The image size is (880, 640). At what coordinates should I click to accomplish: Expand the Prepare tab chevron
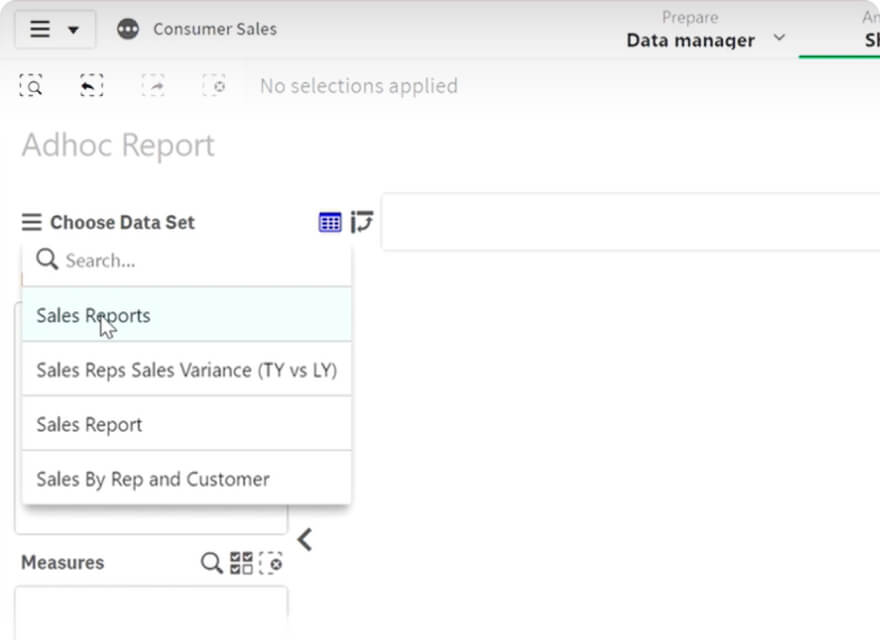pos(779,38)
